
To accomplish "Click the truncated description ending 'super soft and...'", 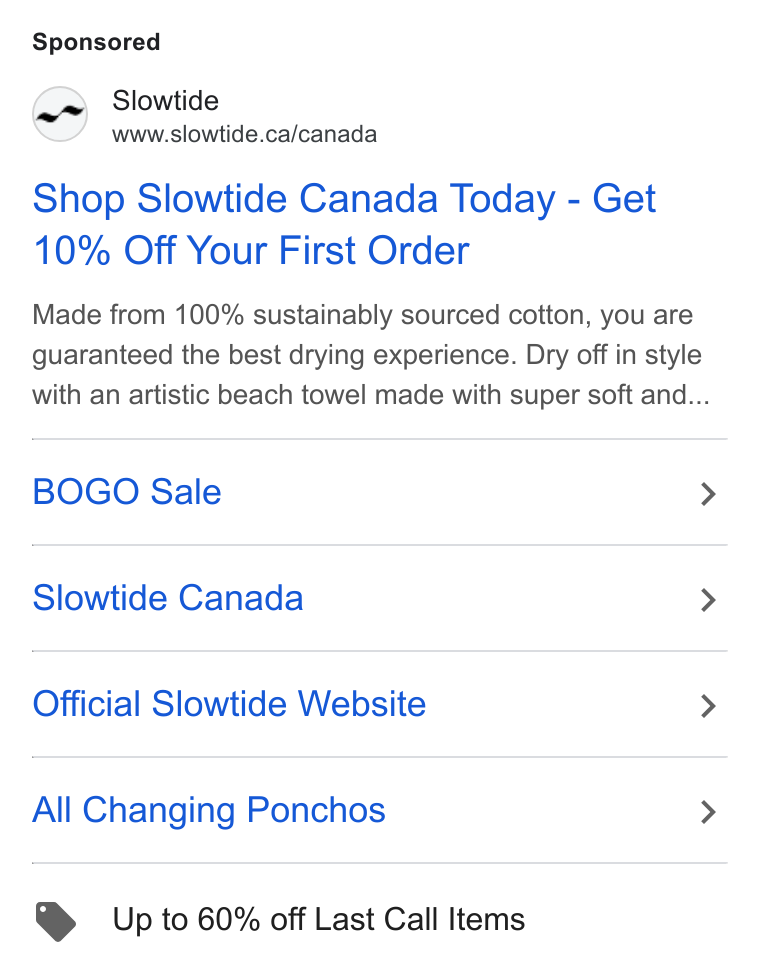I will point(371,395).
